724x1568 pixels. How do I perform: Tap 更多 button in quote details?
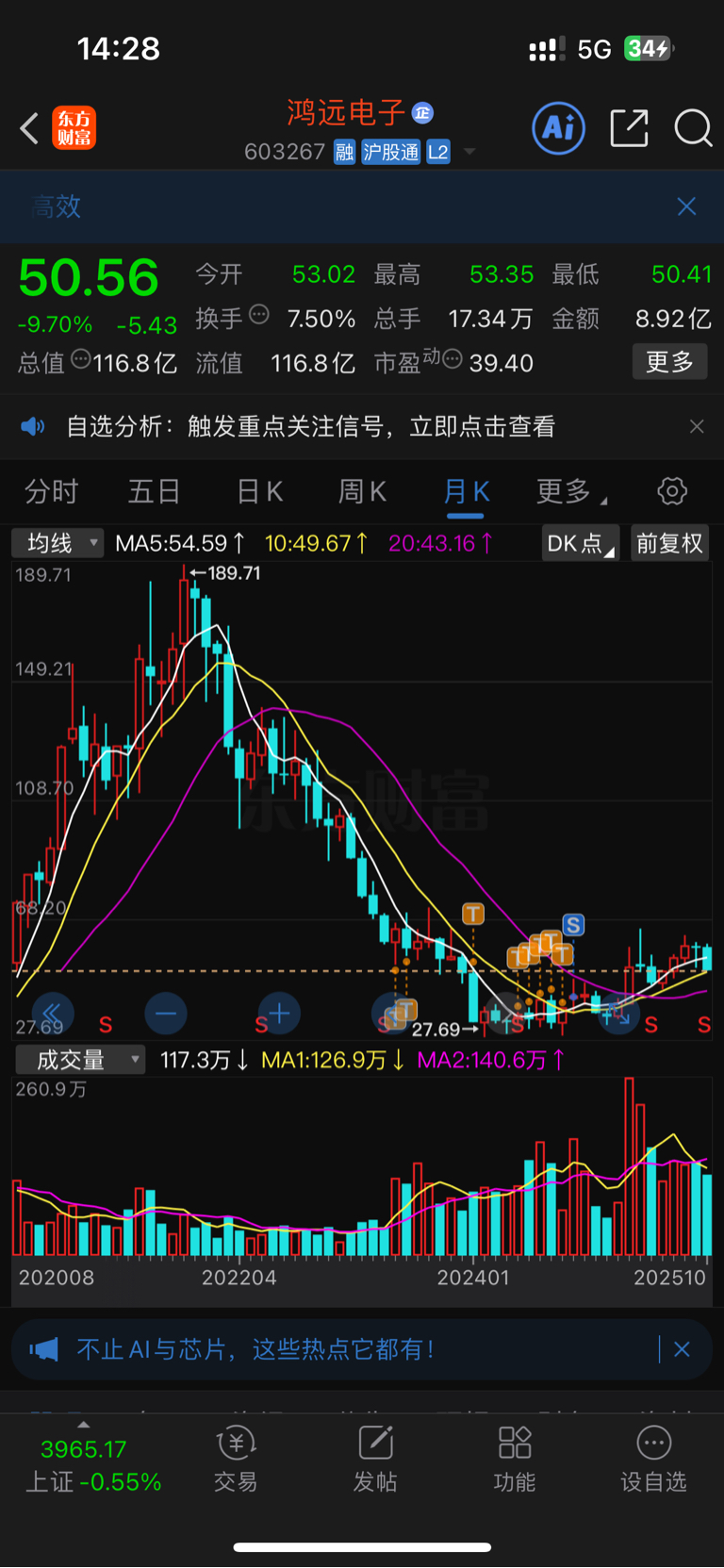tap(669, 362)
